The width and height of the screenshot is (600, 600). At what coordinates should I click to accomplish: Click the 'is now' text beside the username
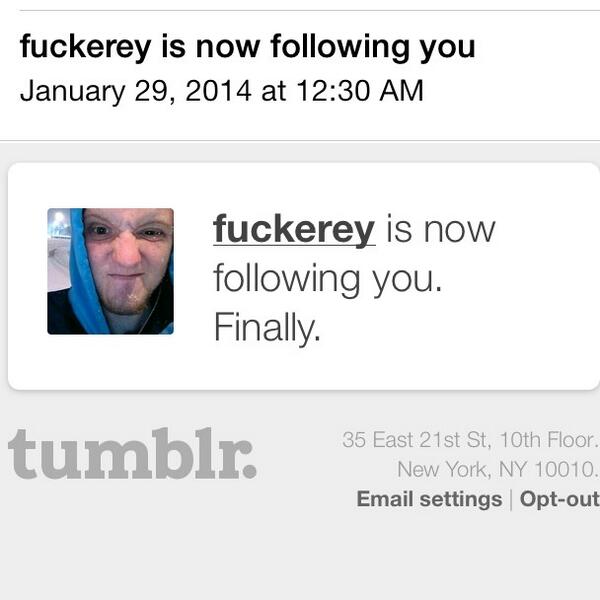441,230
